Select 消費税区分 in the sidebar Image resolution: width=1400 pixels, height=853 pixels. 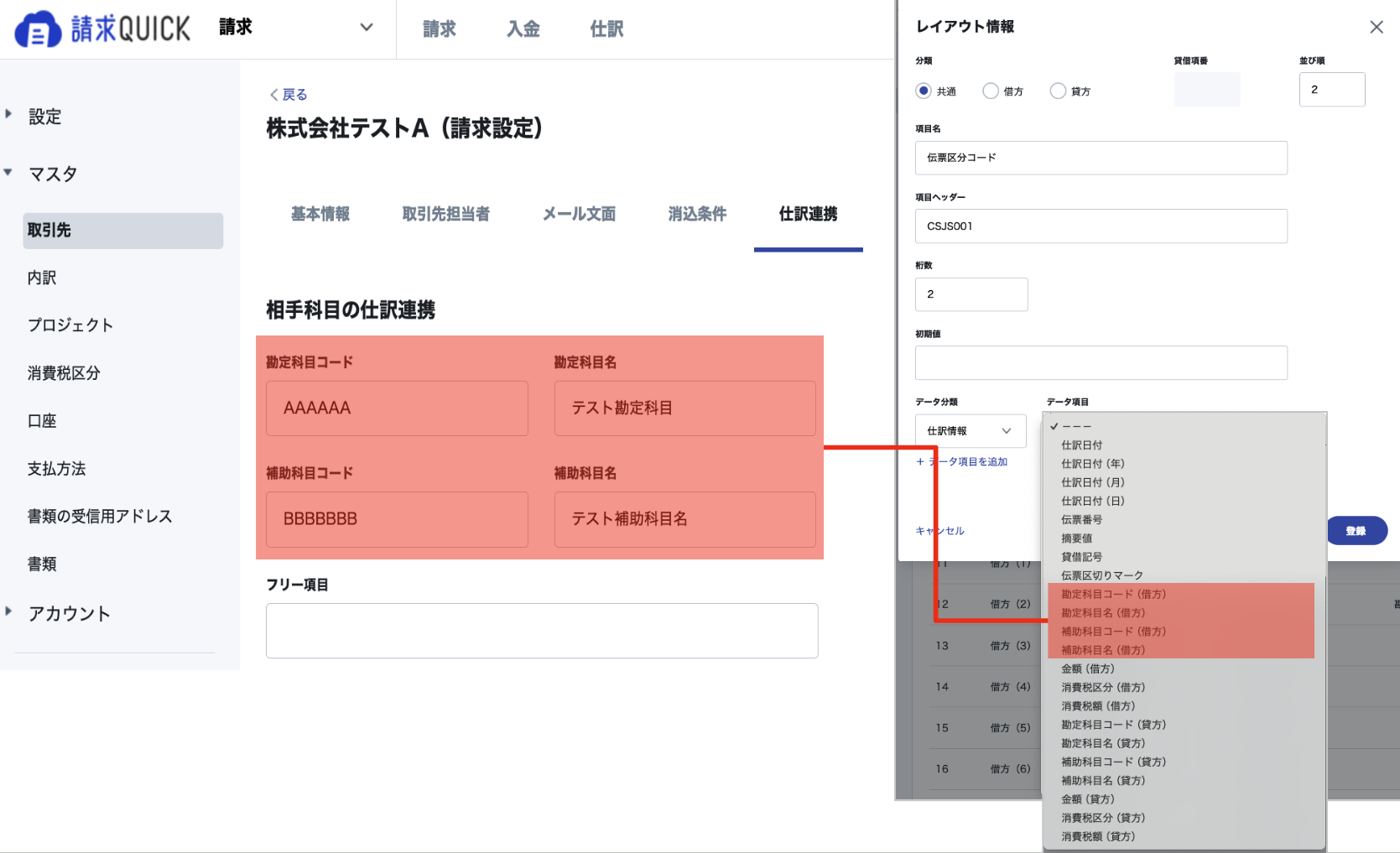point(64,373)
